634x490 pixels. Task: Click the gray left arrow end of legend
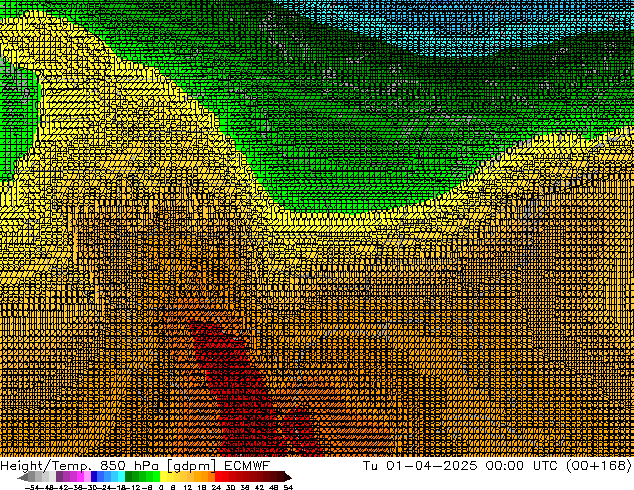point(23,476)
